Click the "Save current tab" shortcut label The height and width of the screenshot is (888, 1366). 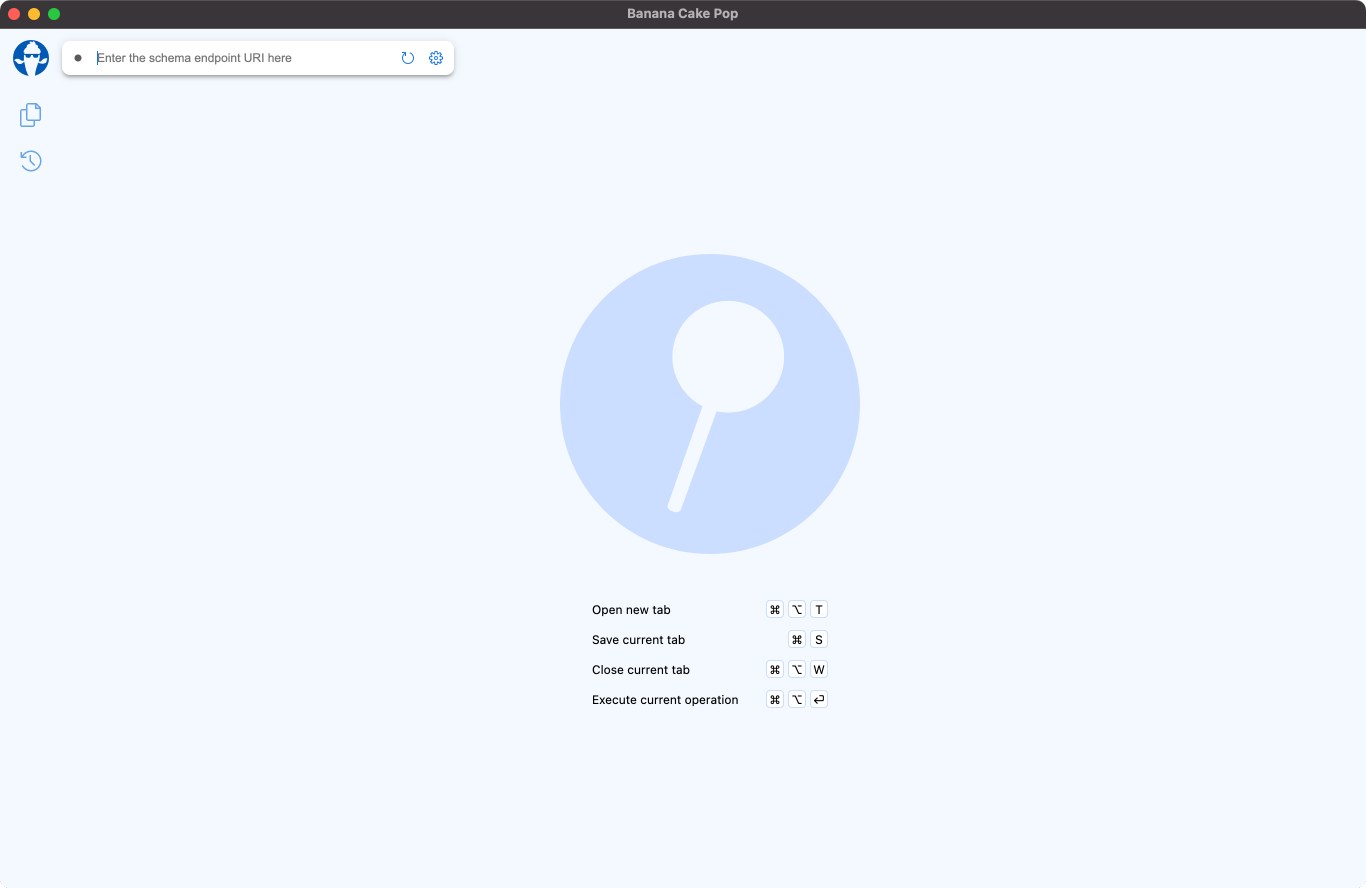[x=638, y=640]
